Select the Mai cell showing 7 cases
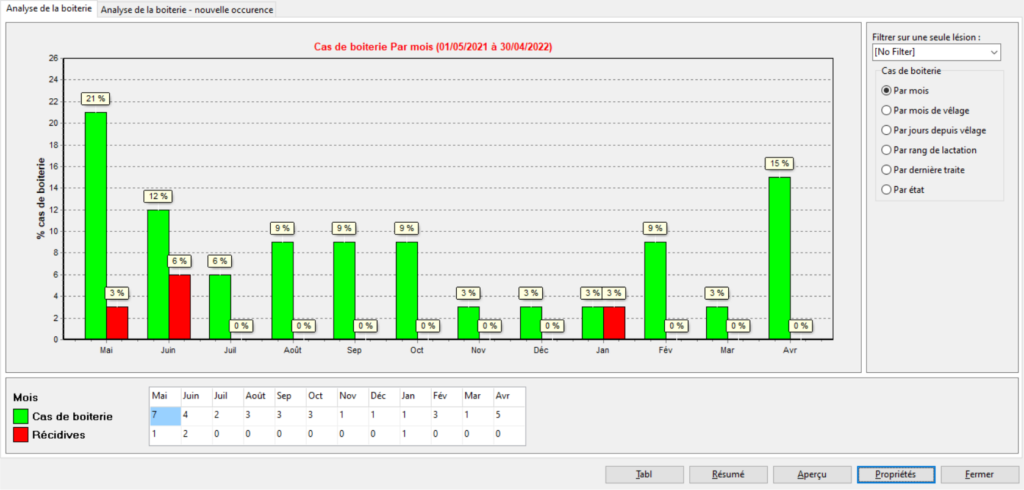Screen dimensions: 1024x490 pyautogui.click(x=164, y=416)
